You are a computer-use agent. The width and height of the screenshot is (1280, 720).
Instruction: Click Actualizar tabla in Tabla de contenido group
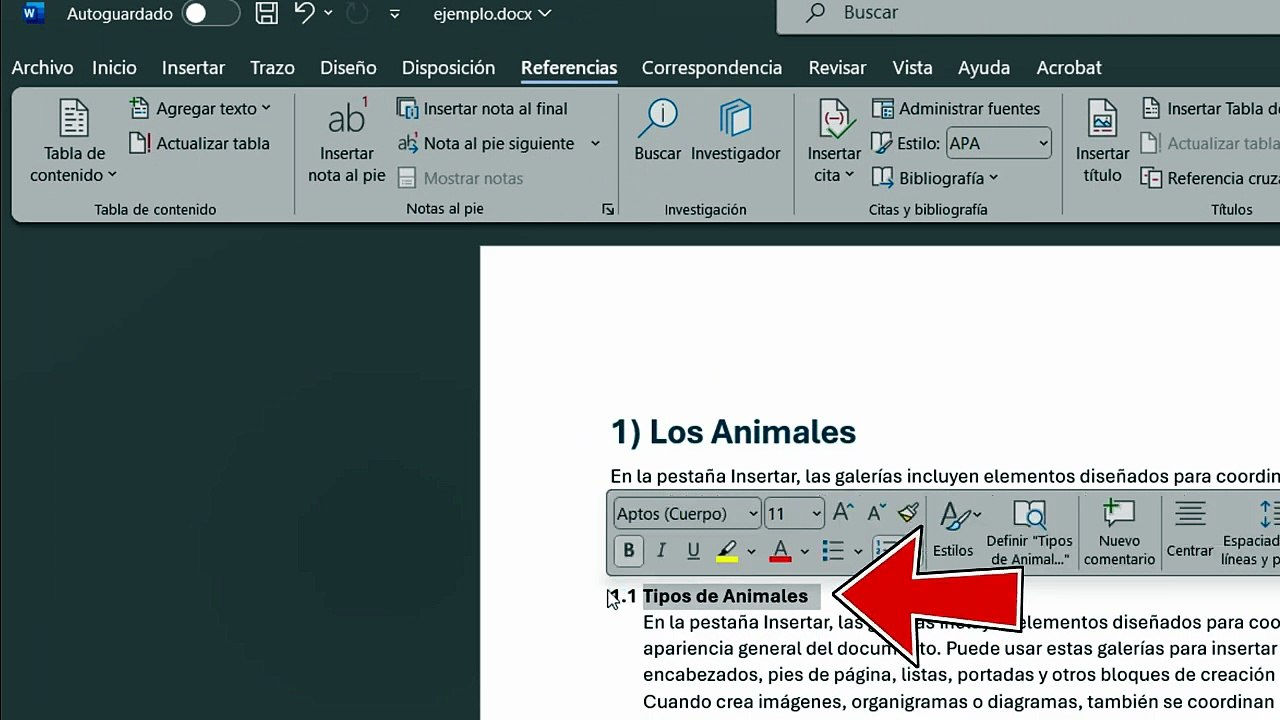pyautogui.click(x=200, y=143)
